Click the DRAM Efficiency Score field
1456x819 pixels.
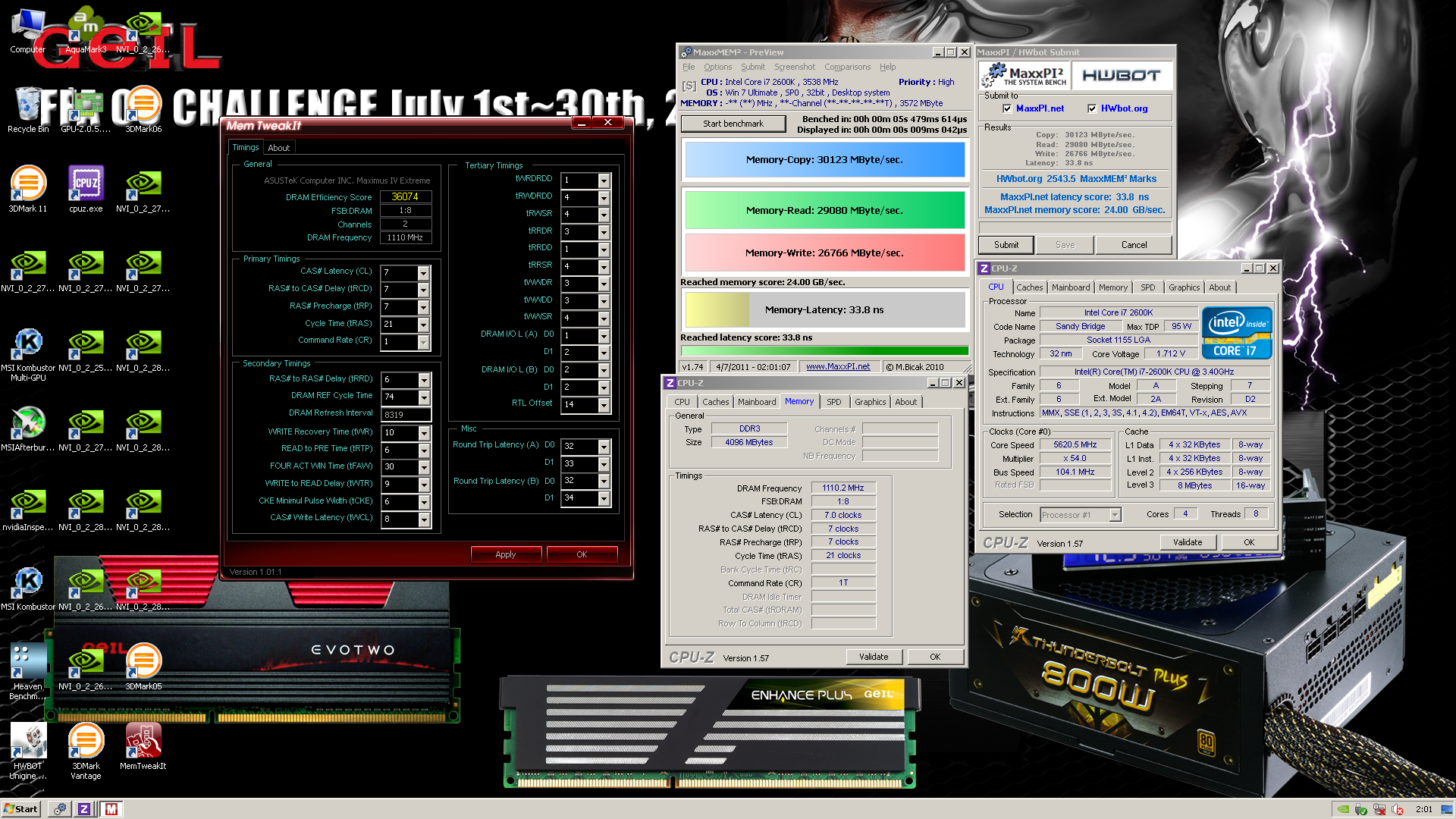pyautogui.click(x=406, y=196)
